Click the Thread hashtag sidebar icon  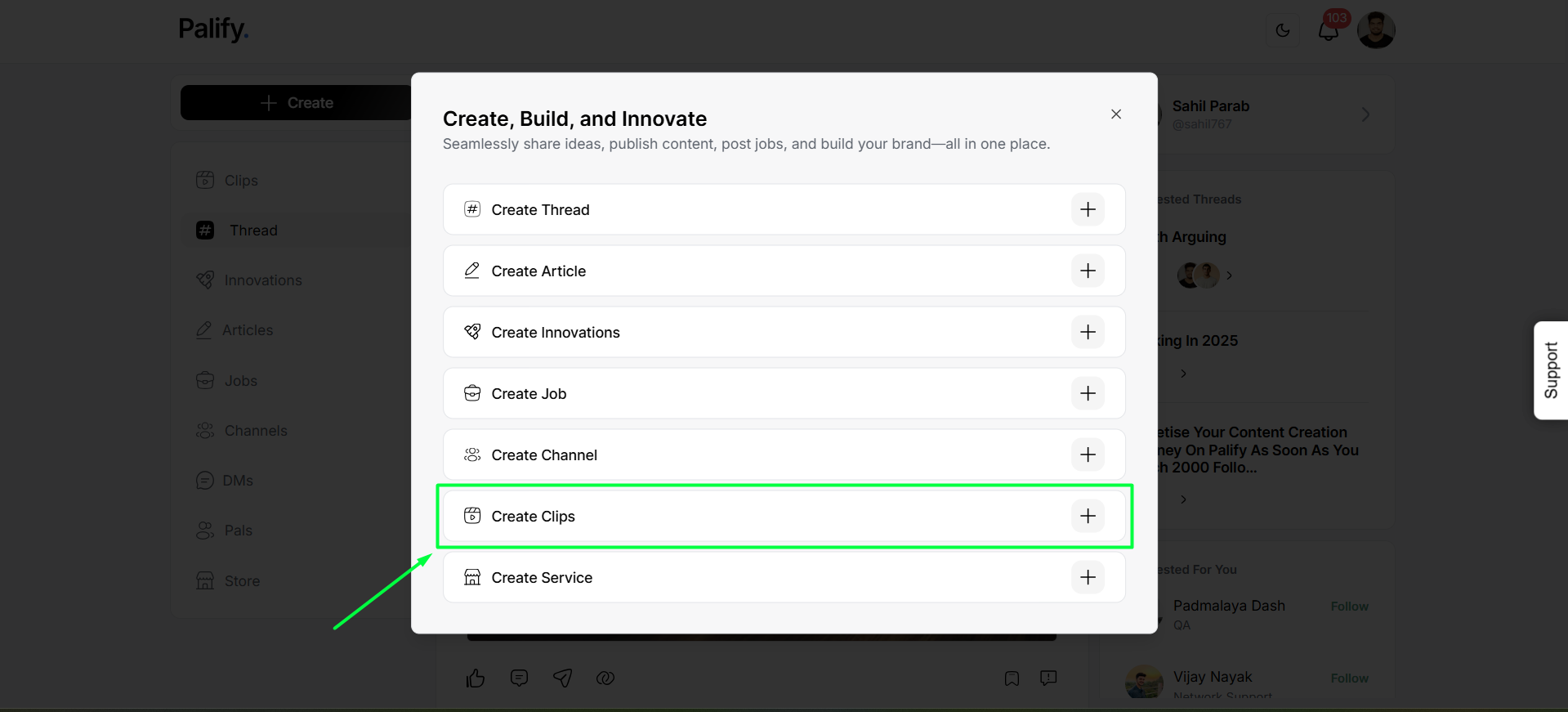point(205,231)
